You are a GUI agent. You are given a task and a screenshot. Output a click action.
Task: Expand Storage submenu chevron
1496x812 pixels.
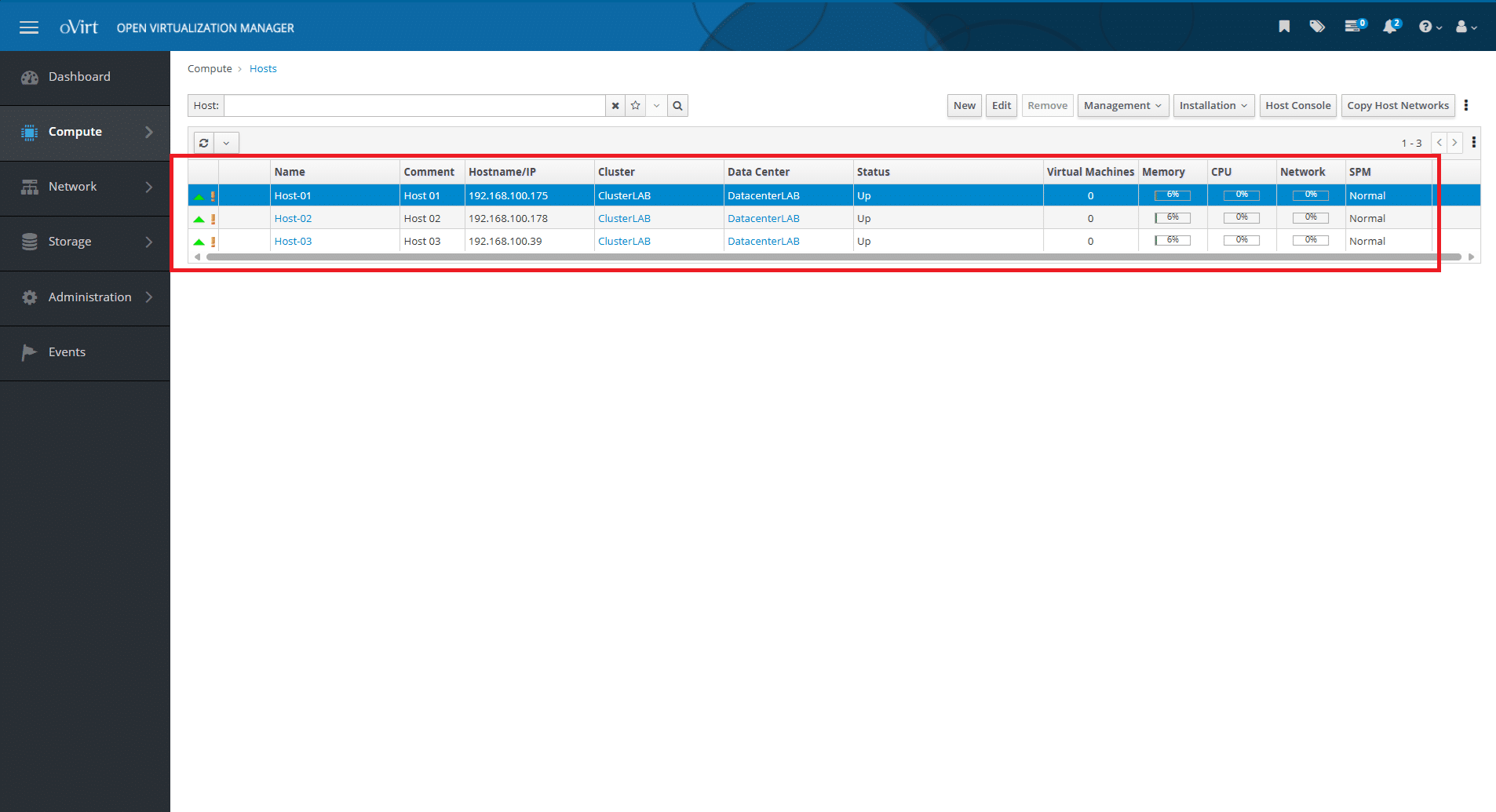[x=149, y=242]
